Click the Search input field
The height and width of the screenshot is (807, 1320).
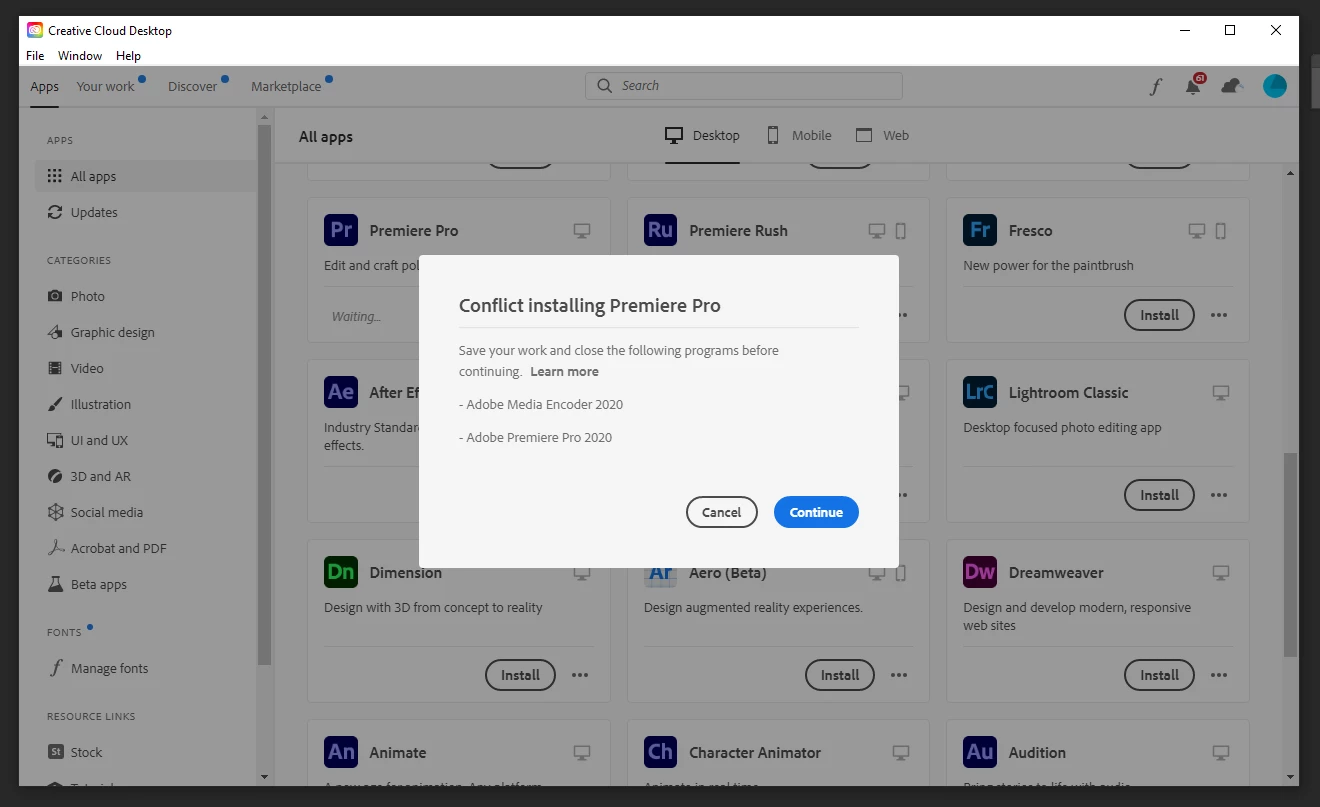[x=744, y=86]
